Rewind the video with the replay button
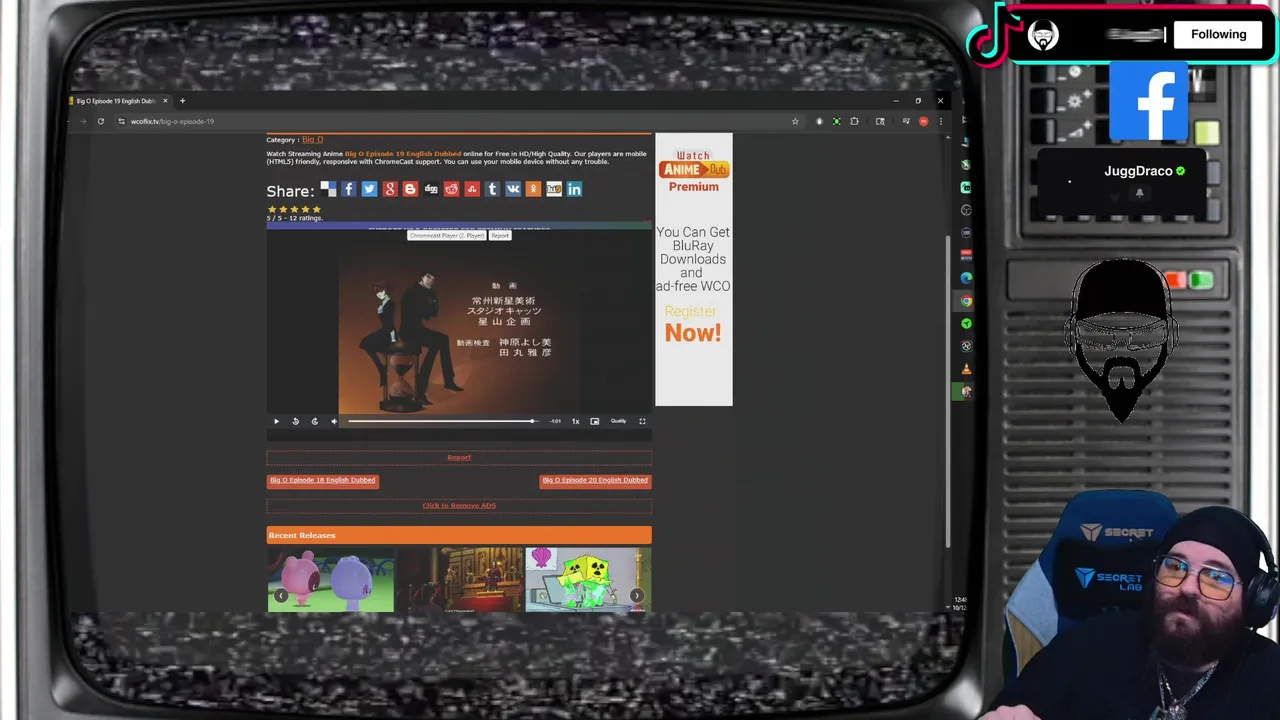 (x=295, y=421)
